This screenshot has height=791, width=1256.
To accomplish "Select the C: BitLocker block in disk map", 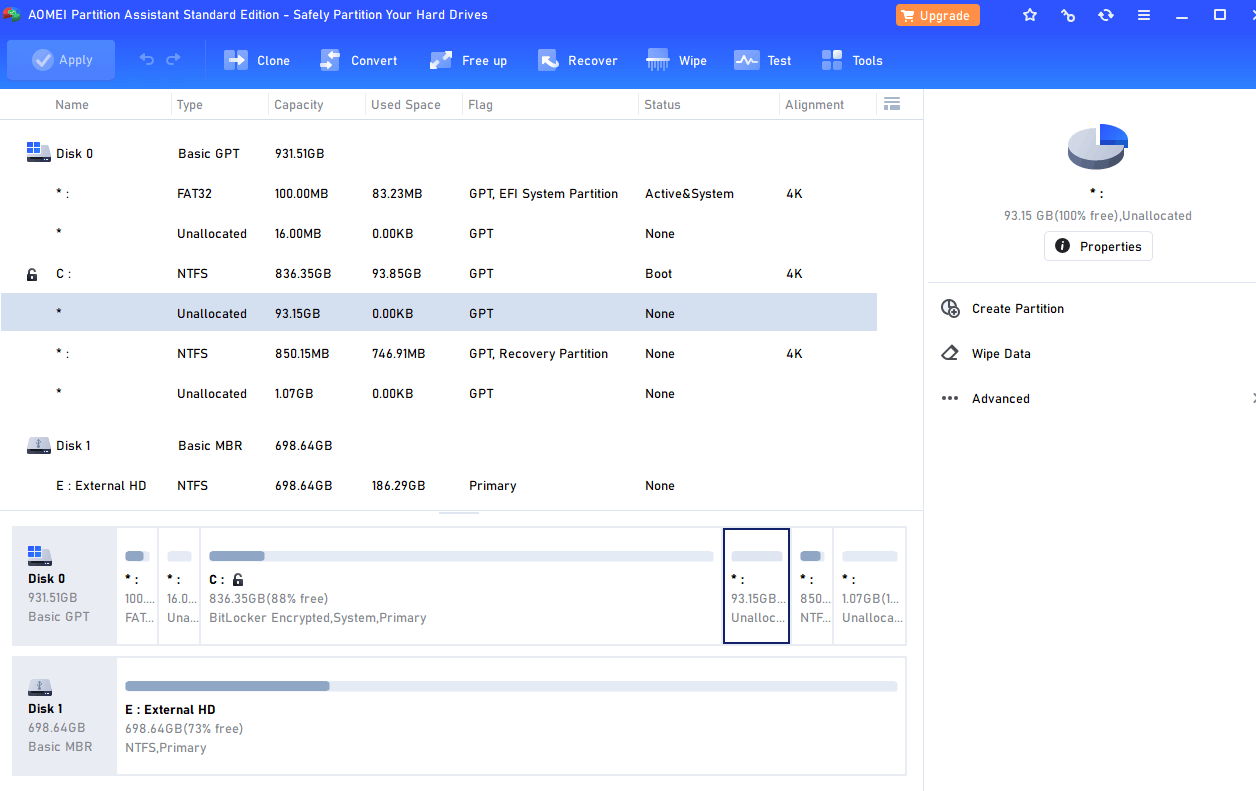I will [x=461, y=586].
